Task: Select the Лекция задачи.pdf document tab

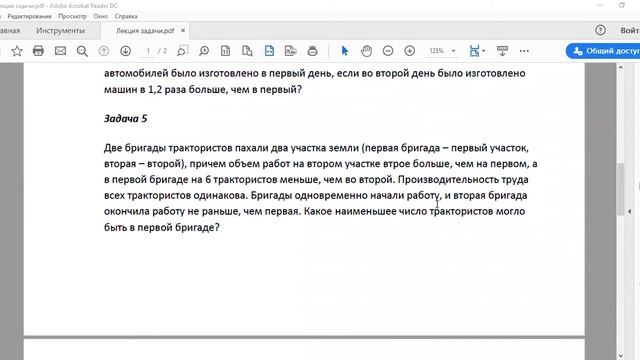Action: tap(145, 31)
